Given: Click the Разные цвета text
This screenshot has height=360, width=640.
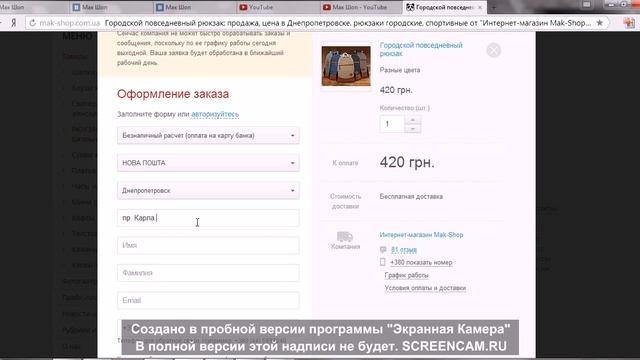Looking at the screenshot, I should coord(400,70).
